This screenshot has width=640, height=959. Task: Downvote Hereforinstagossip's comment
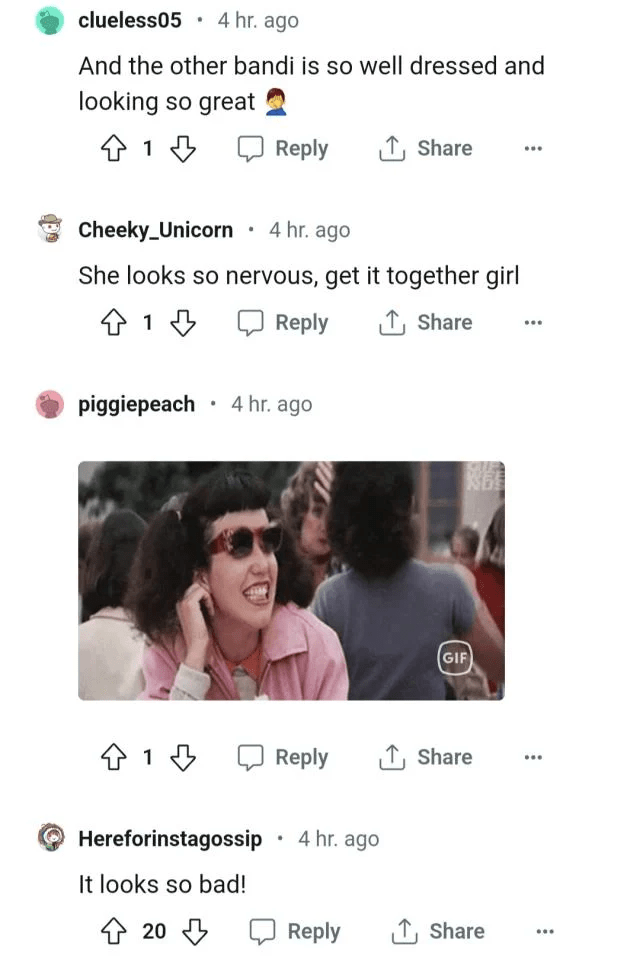coord(195,931)
